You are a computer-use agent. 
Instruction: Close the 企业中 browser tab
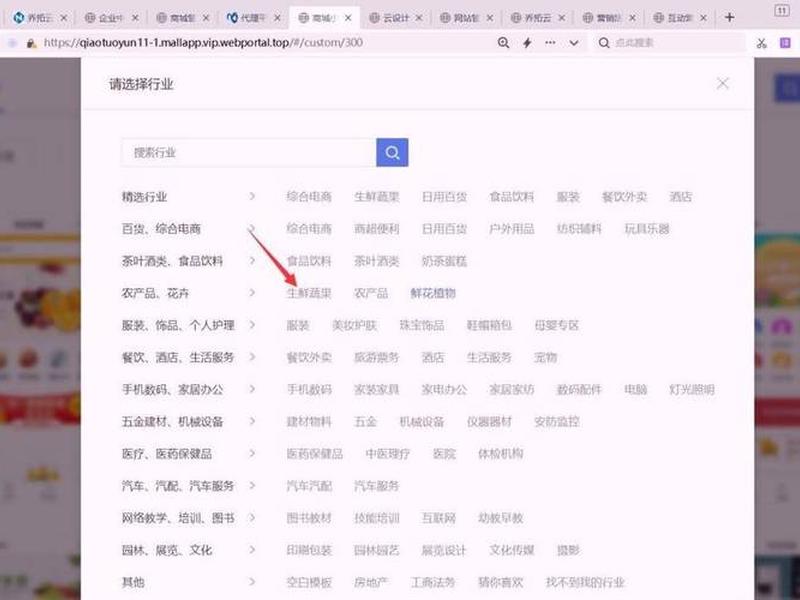pos(135,18)
